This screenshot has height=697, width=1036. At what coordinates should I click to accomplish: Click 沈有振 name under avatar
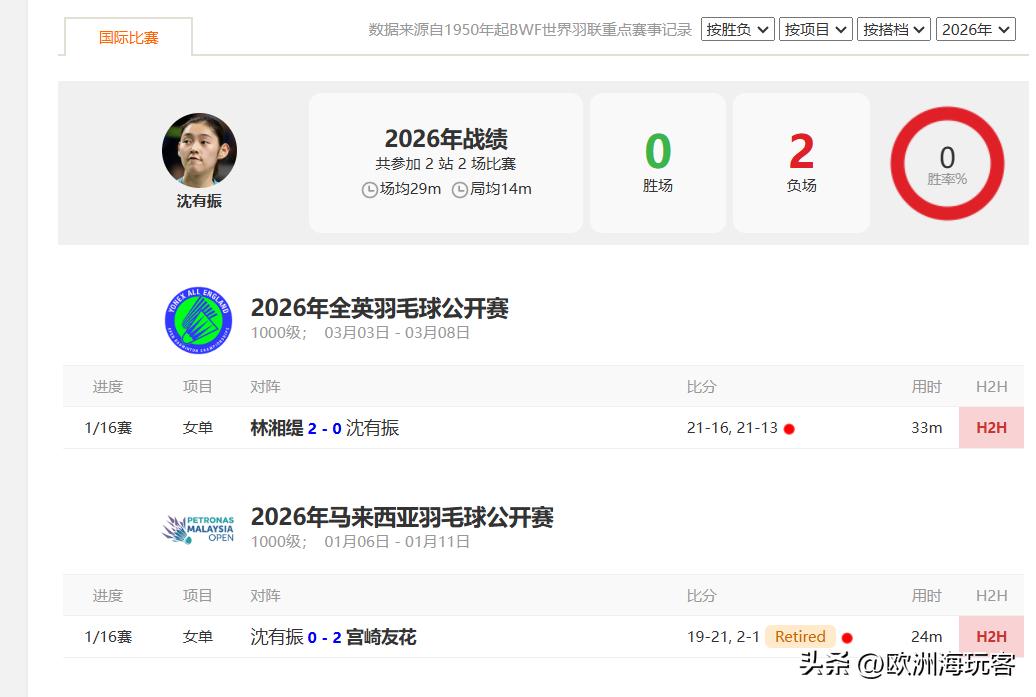point(199,201)
